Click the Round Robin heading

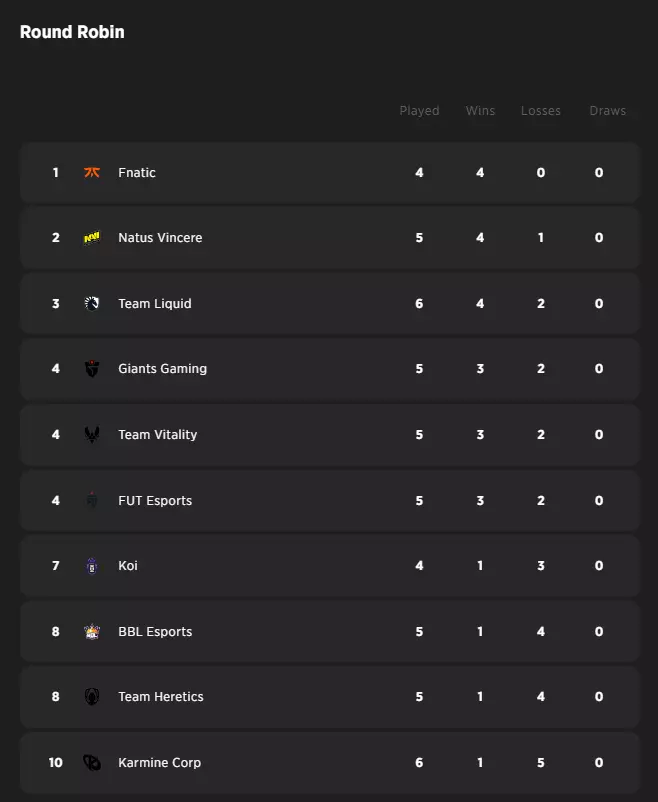(72, 32)
